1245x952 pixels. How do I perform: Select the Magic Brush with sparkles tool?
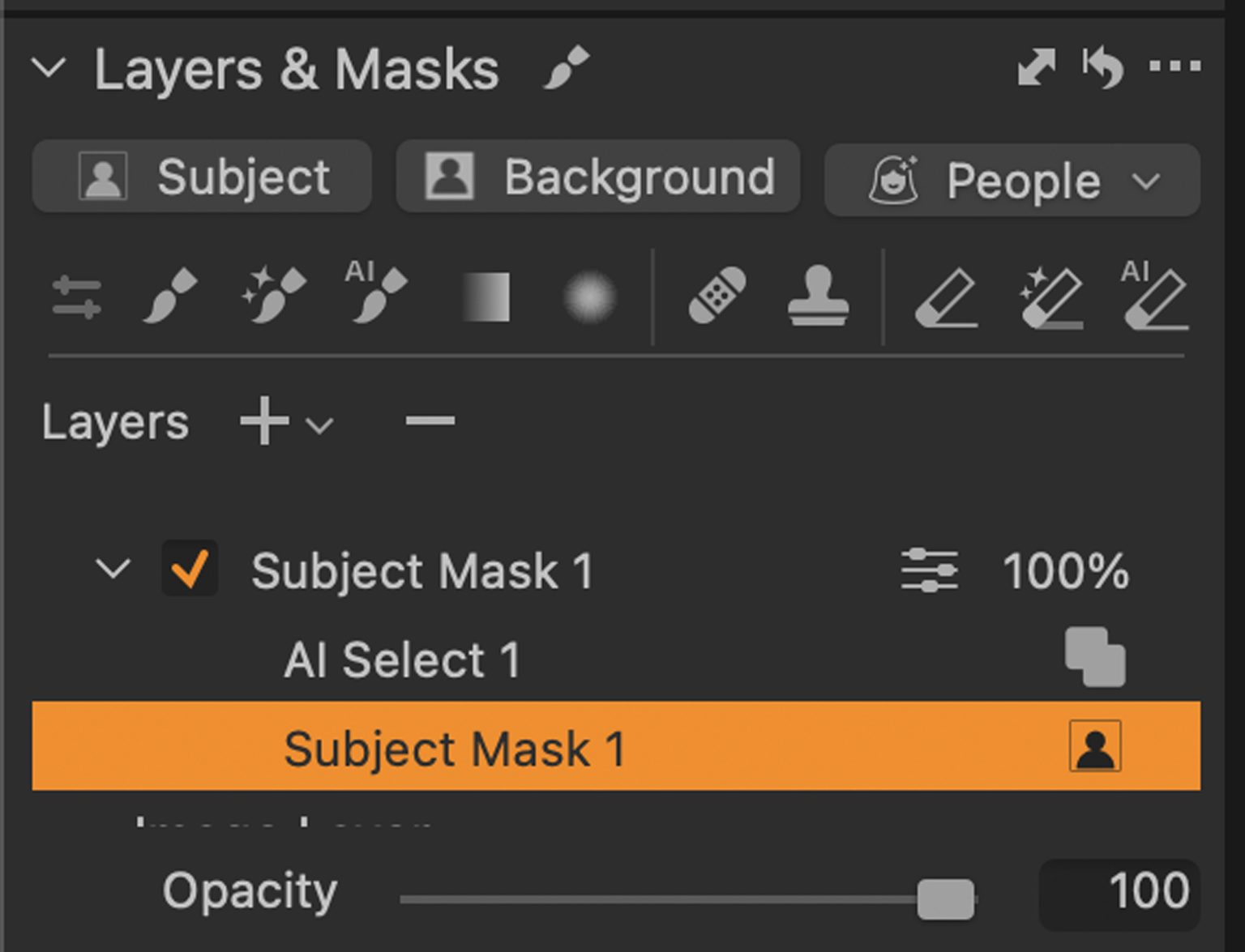click(x=274, y=297)
